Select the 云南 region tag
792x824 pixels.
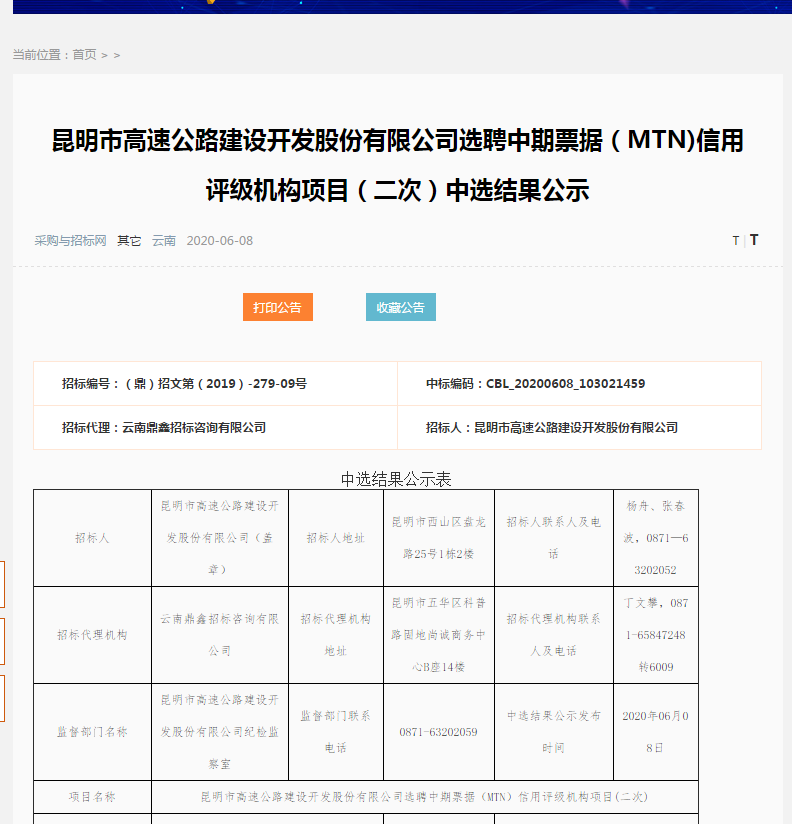click(x=164, y=241)
